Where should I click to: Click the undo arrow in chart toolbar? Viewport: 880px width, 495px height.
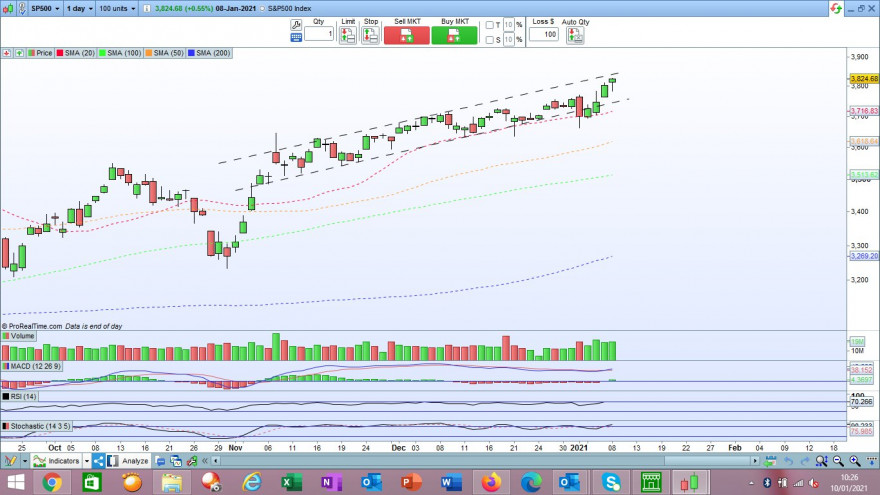[x=789, y=461]
